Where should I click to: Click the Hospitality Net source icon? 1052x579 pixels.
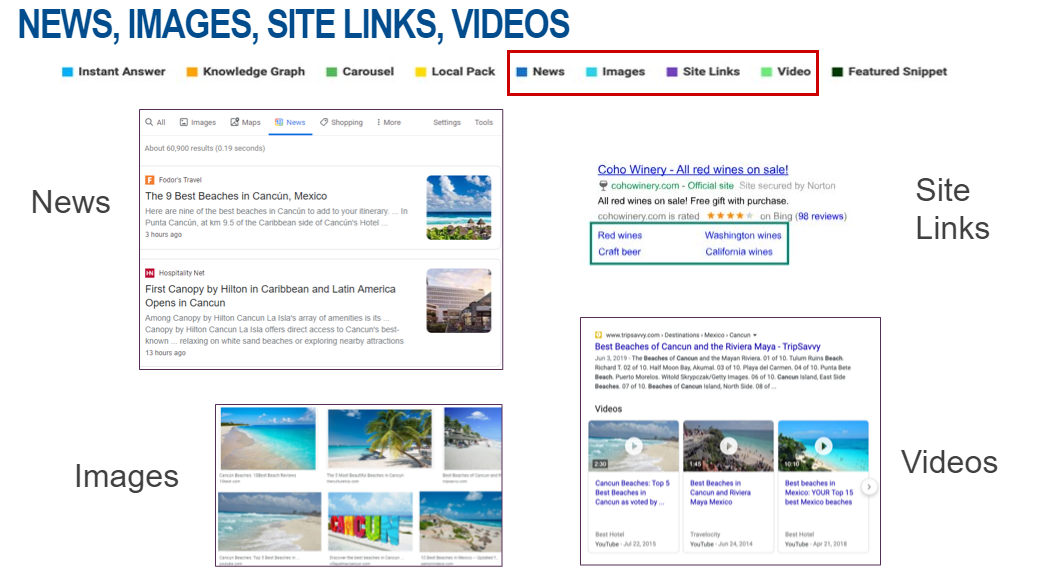pyautogui.click(x=150, y=273)
